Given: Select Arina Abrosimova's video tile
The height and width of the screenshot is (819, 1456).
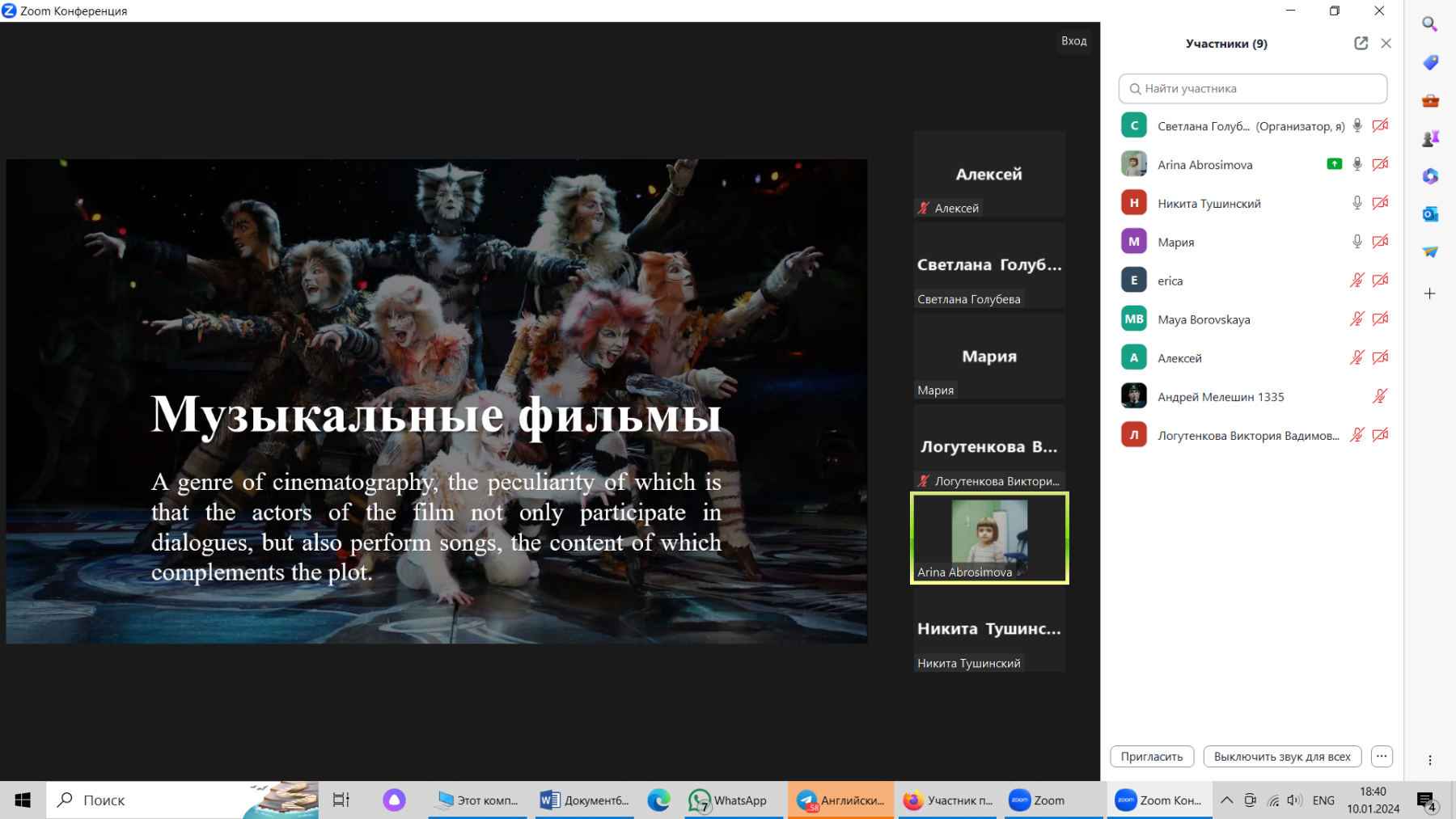Looking at the screenshot, I should click(989, 538).
